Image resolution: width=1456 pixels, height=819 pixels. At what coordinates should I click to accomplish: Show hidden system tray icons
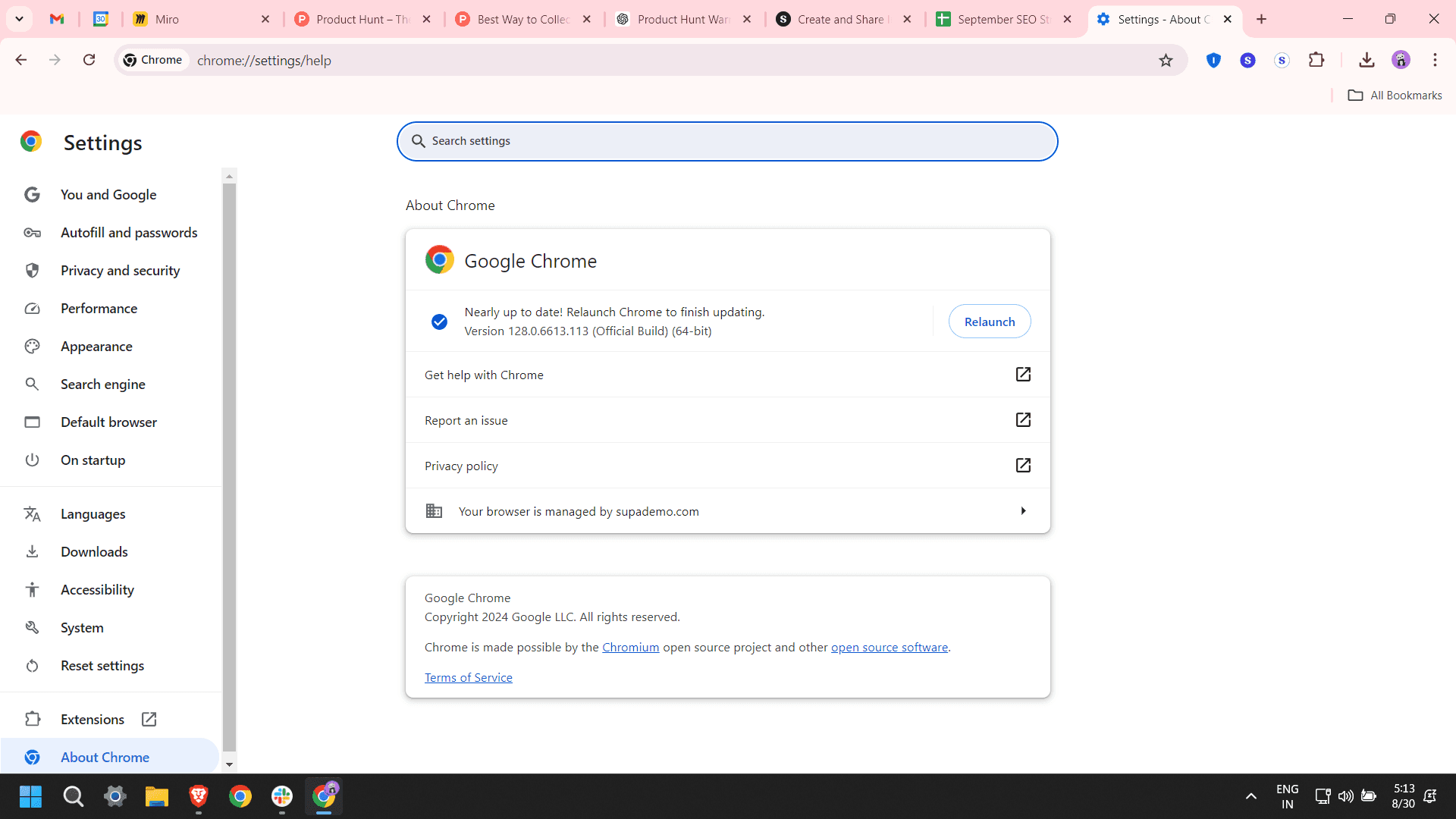click(x=1250, y=796)
